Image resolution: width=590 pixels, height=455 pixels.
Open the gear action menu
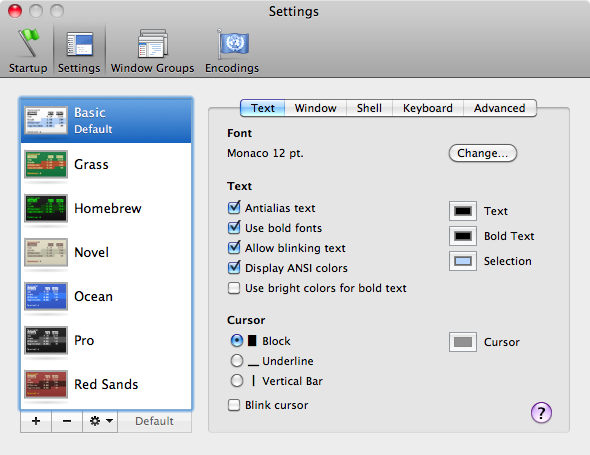click(100, 421)
